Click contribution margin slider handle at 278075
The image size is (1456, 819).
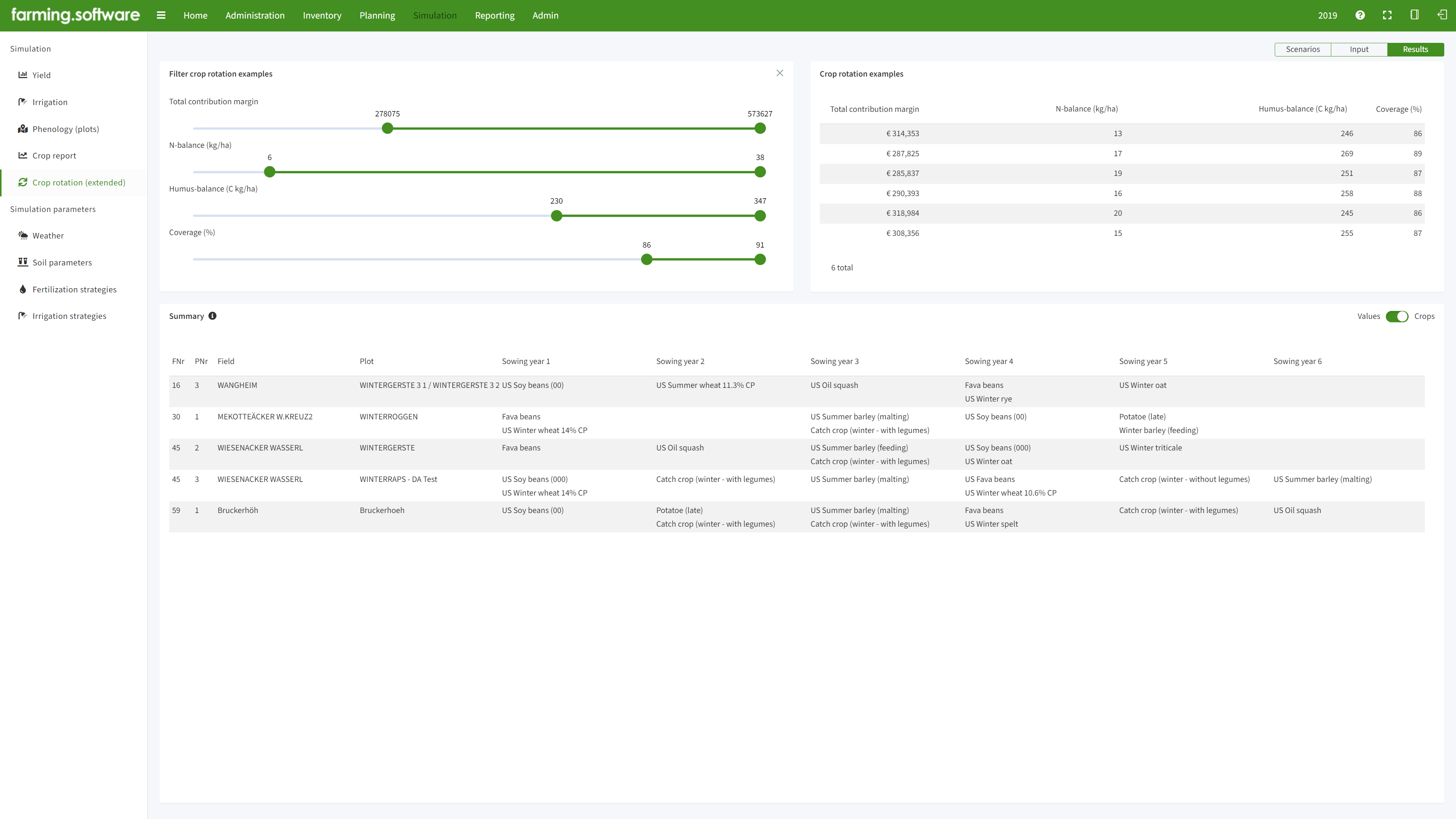[x=387, y=128]
